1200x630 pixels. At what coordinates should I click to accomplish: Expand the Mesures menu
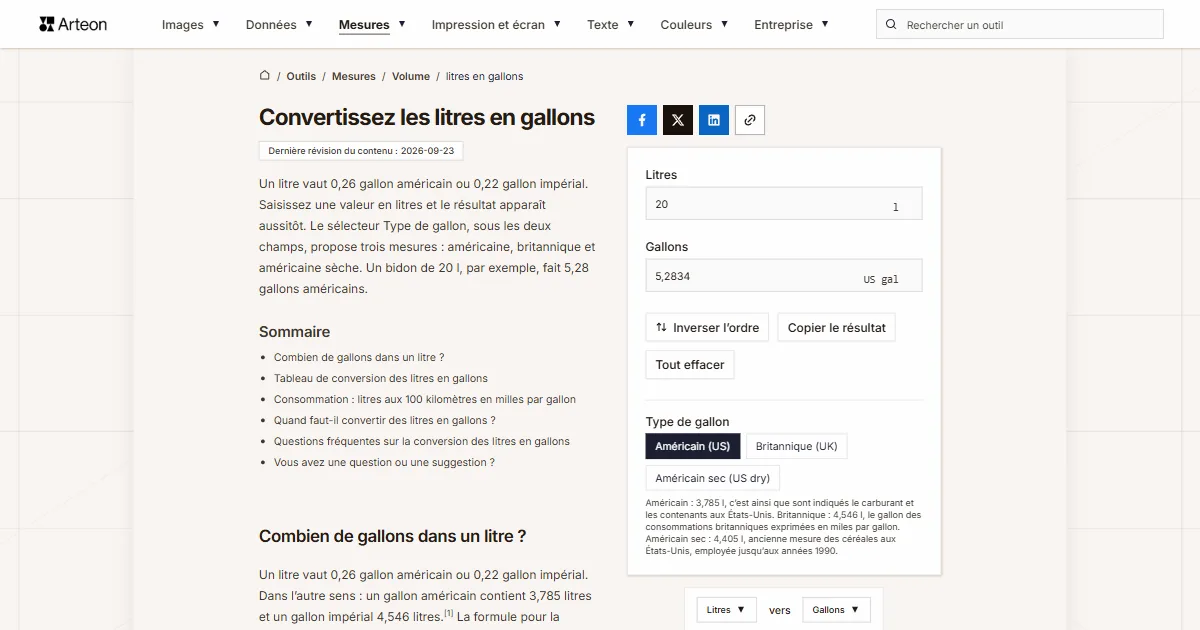tap(372, 24)
